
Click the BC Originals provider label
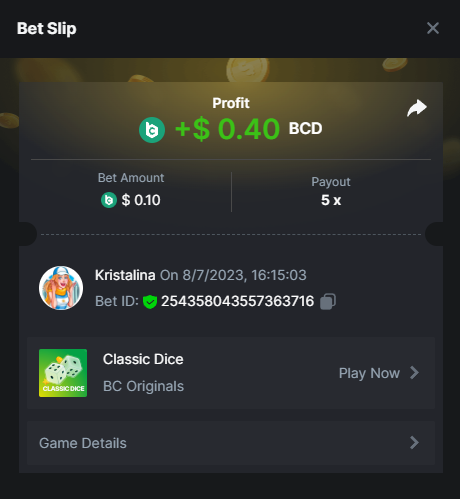[143, 386]
